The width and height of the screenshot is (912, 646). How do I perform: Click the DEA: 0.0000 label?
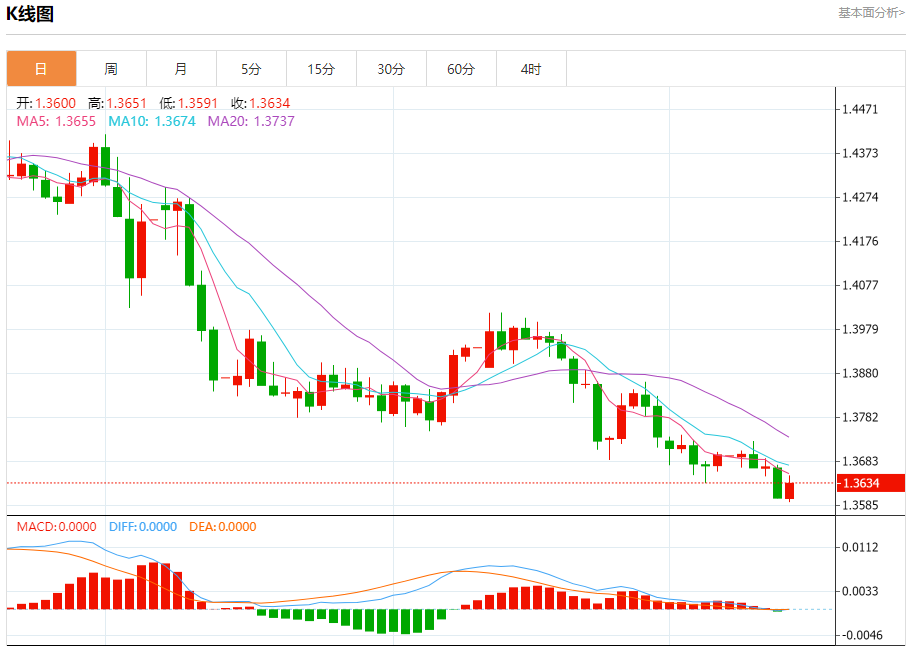223,527
